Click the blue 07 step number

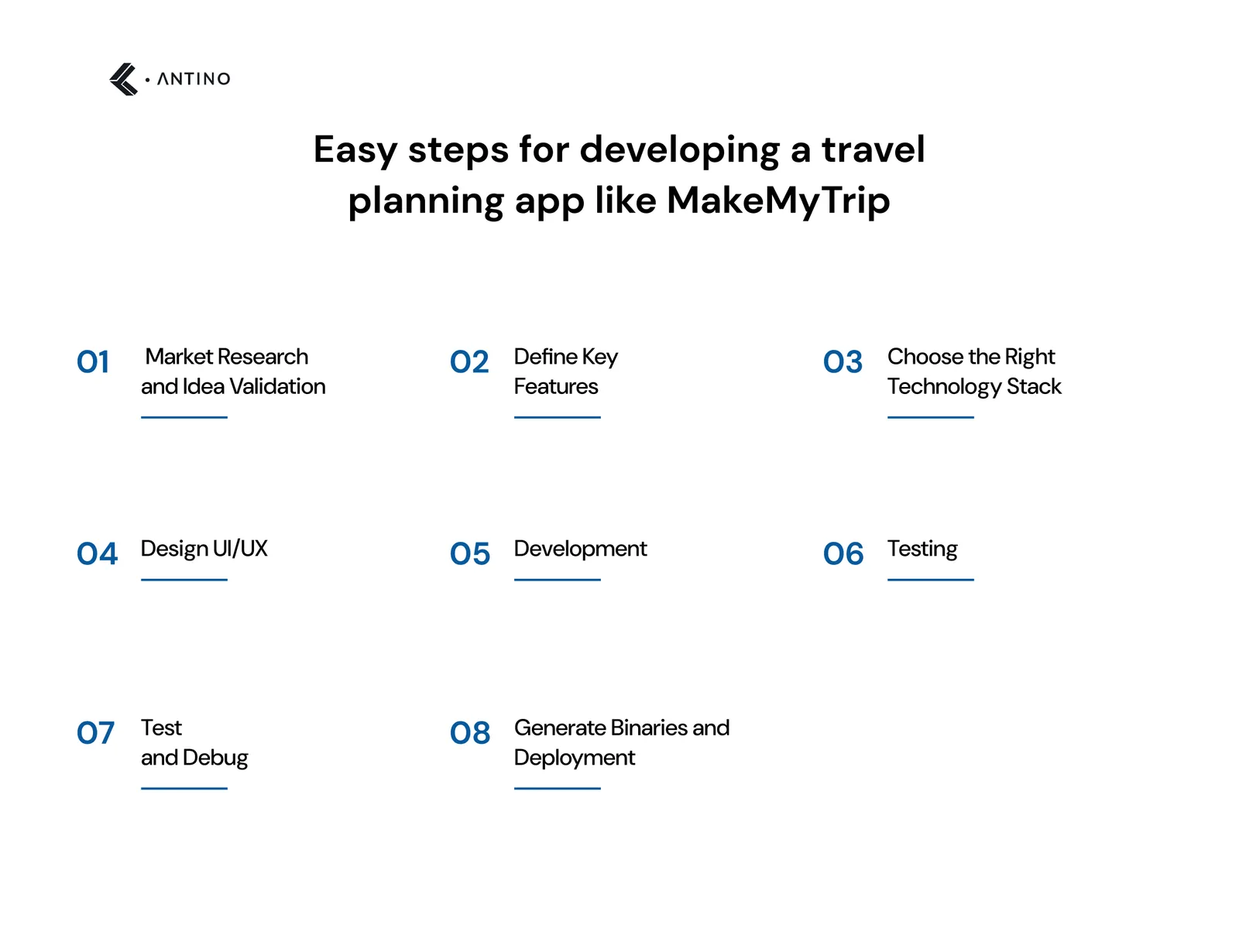[95, 732]
